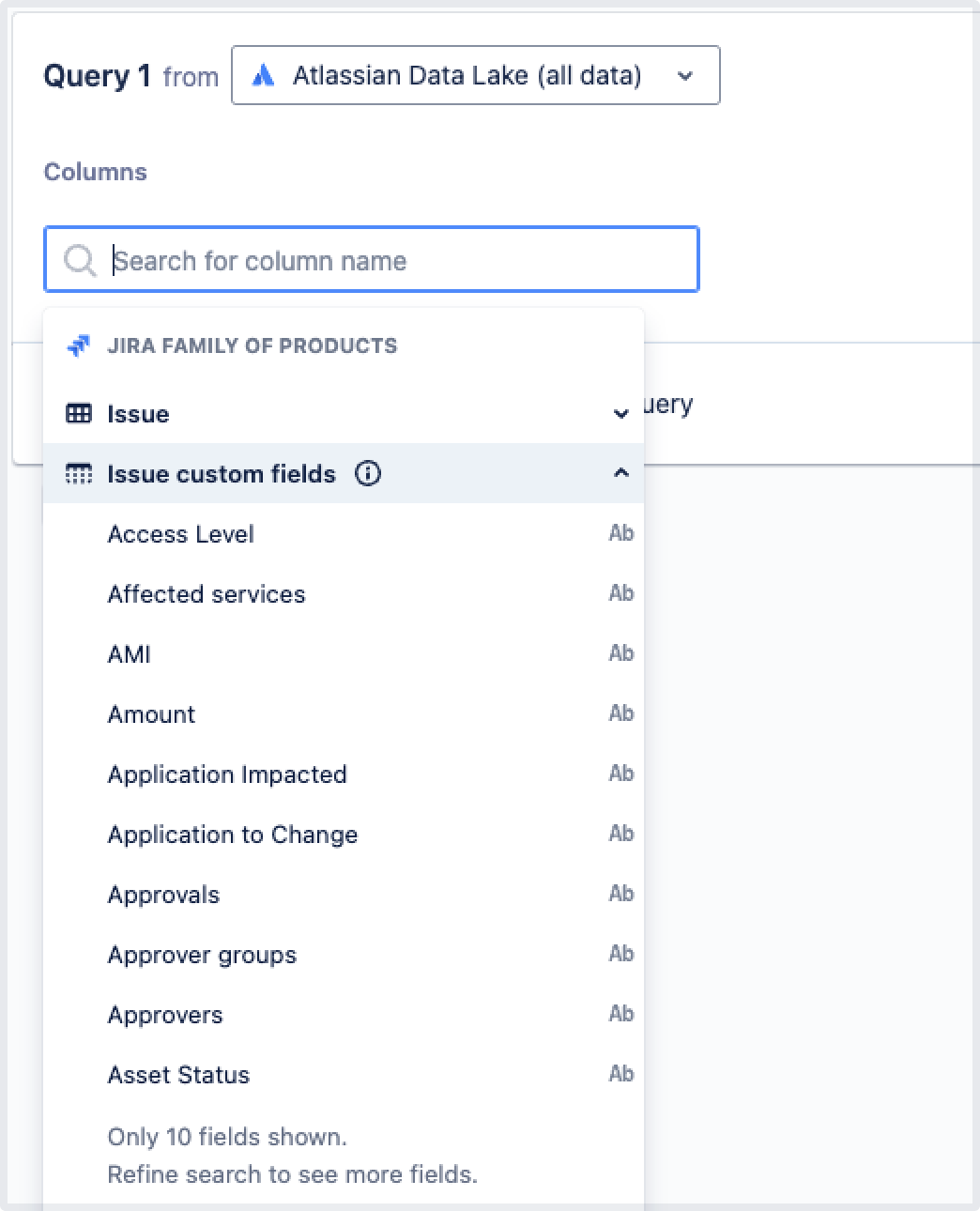Image resolution: width=980 pixels, height=1211 pixels.
Task: Click the Jira family of products icon
Action: point(79,345)
